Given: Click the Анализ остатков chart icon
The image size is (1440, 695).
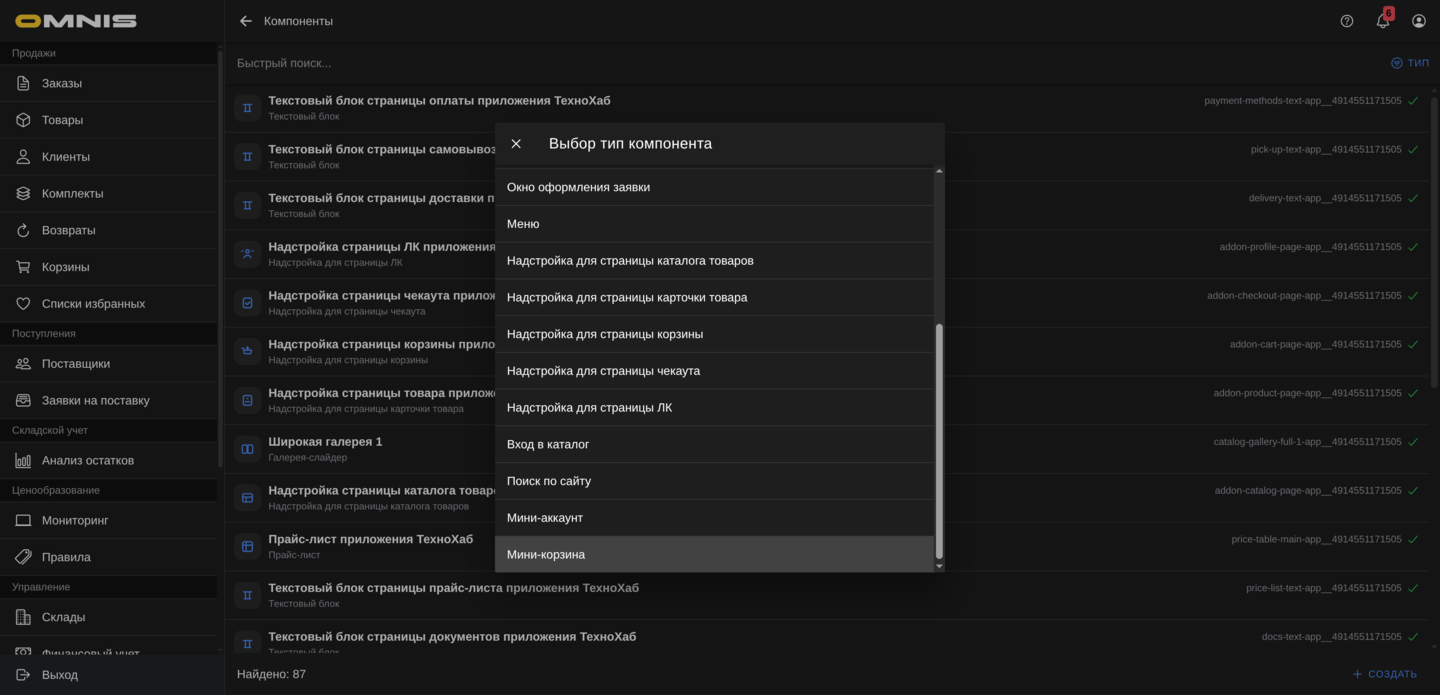Looking at the screenshot, I should (x=23, y=461).
